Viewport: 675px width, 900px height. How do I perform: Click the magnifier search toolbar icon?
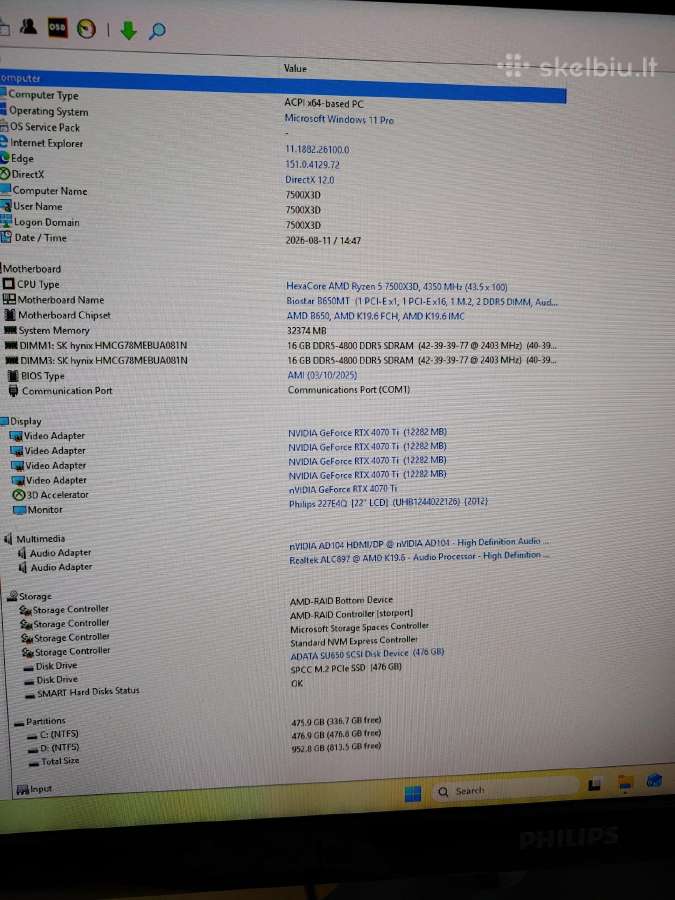pos(157,30)
